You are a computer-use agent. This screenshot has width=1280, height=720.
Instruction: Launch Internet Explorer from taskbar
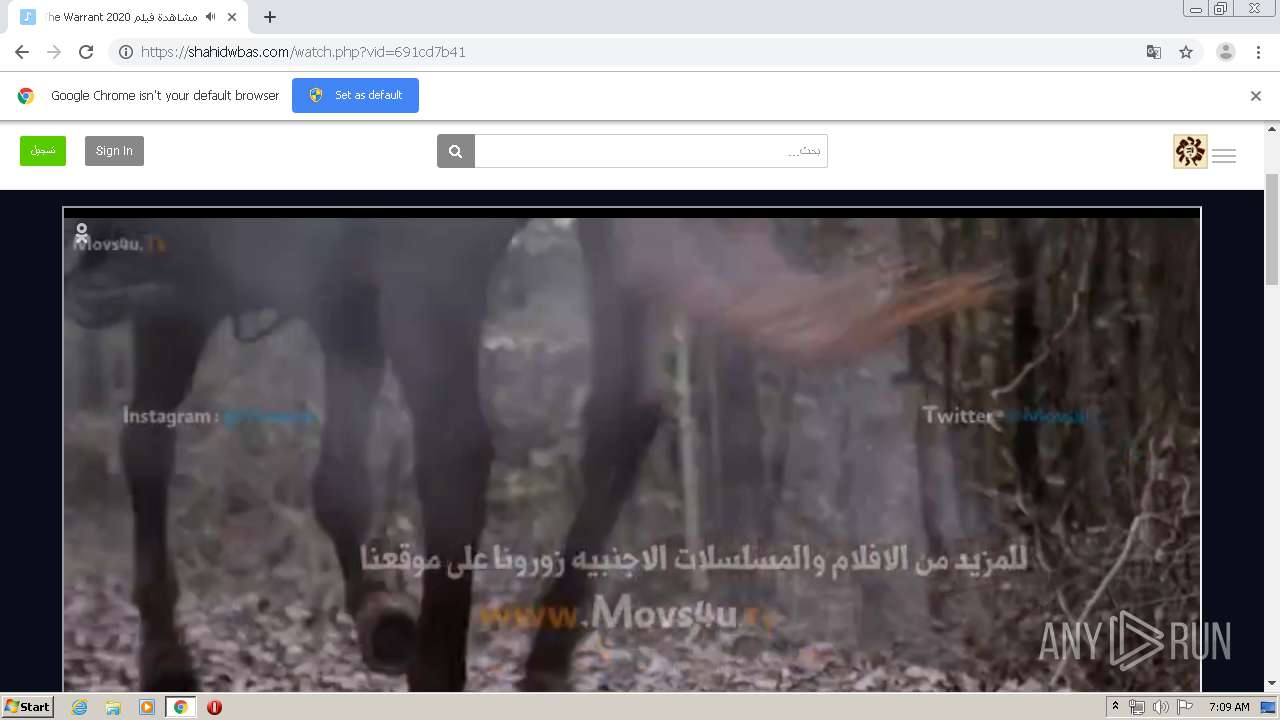(x=80, y=707)
